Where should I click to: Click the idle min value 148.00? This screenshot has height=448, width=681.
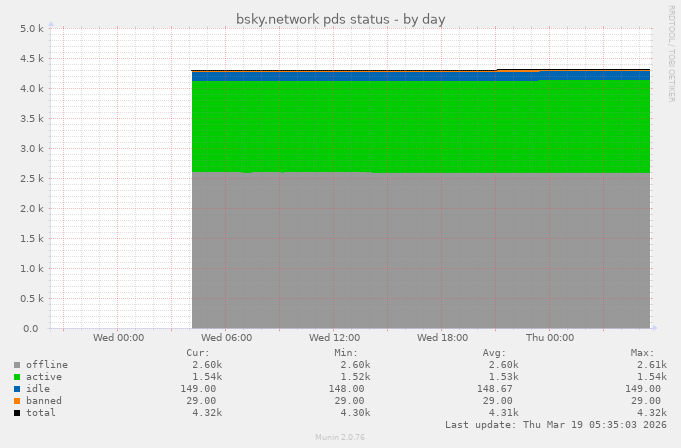(x=347, y=389)
